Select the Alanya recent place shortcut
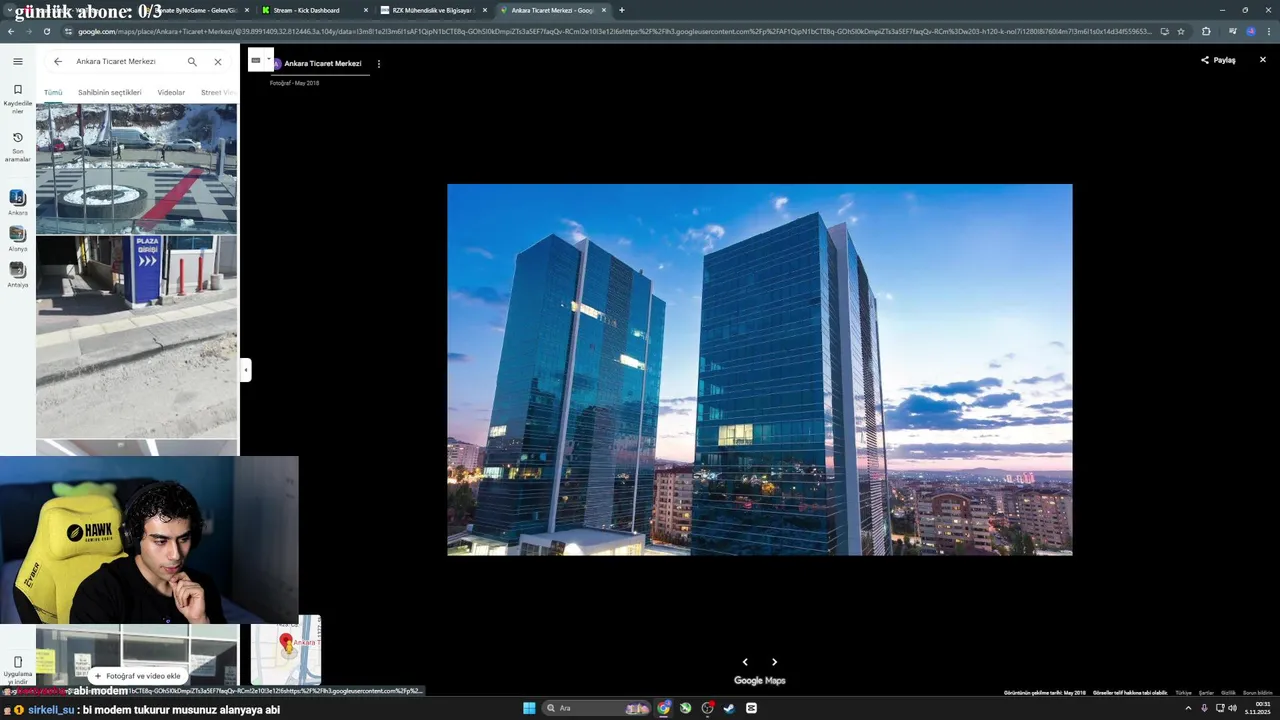Screen dimensions: 1280x720 click(17, 238)
